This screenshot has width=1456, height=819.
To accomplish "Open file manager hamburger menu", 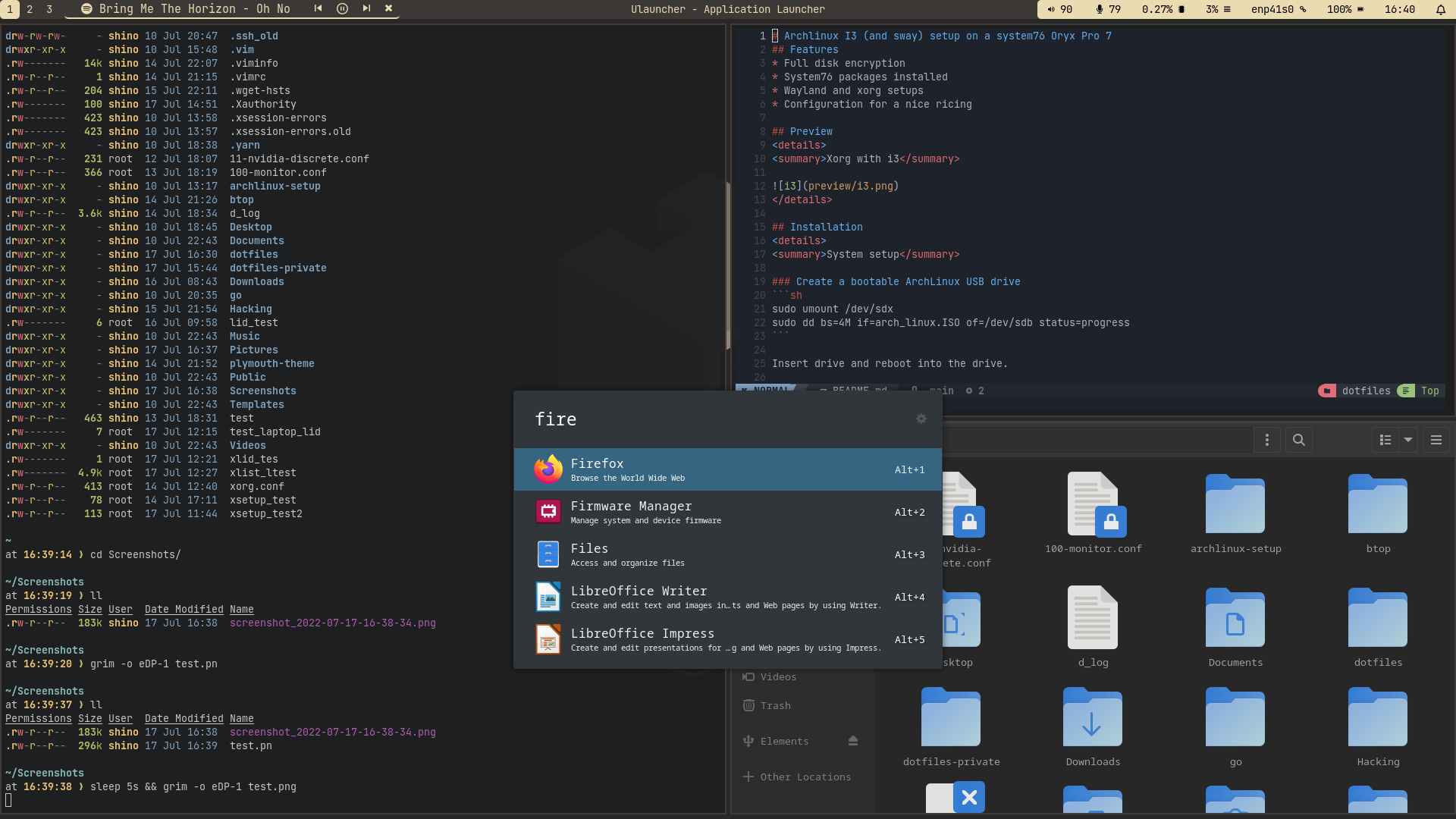I will [x=1436, y=440].
